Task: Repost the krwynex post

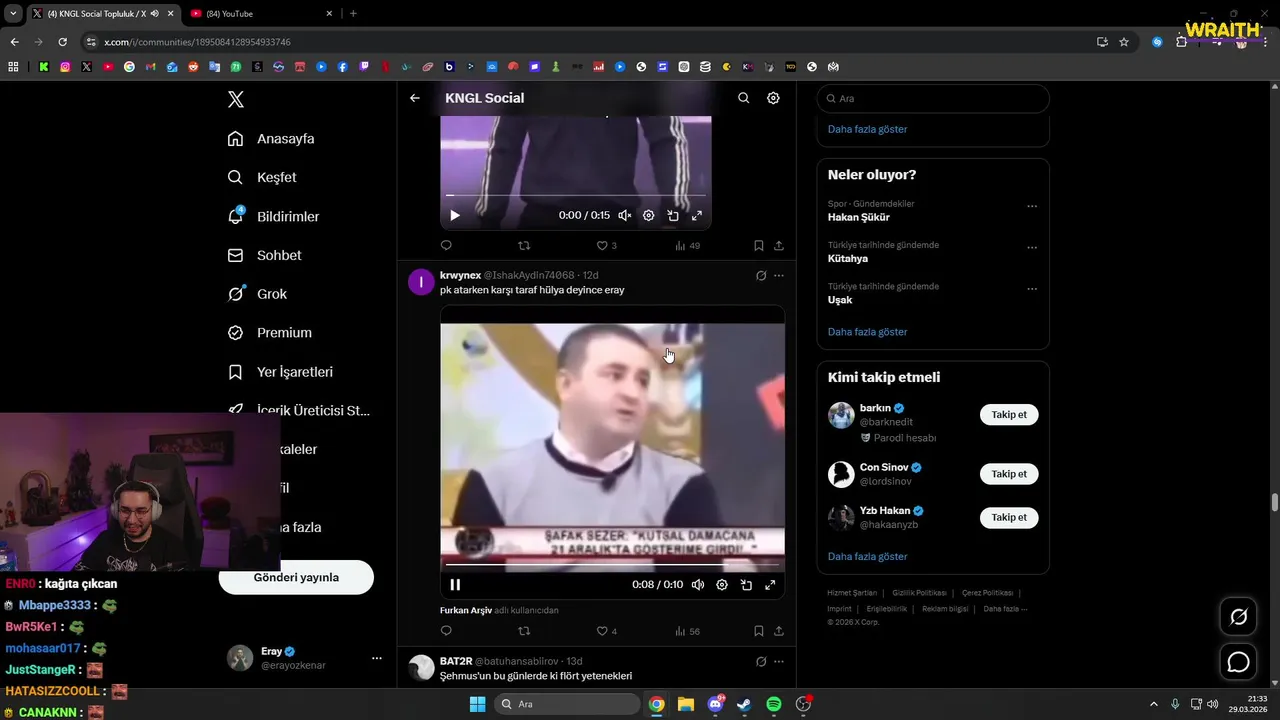Action: (523, 631)
